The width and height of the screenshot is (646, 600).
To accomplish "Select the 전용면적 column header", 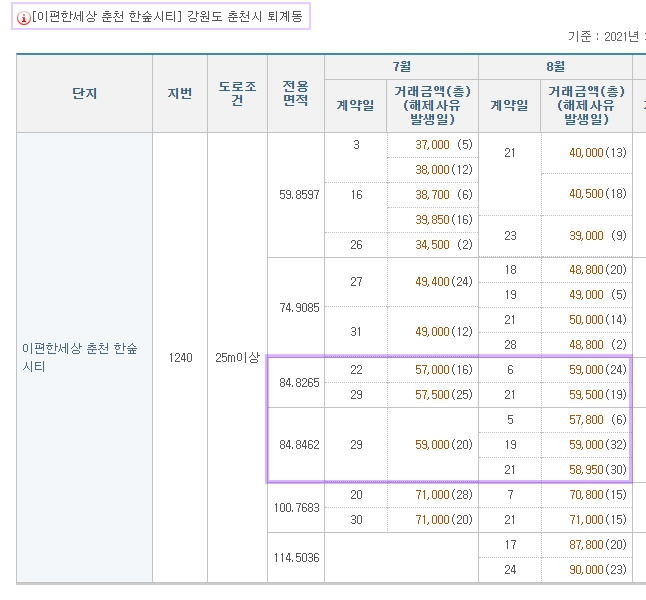I will (295, 93).
